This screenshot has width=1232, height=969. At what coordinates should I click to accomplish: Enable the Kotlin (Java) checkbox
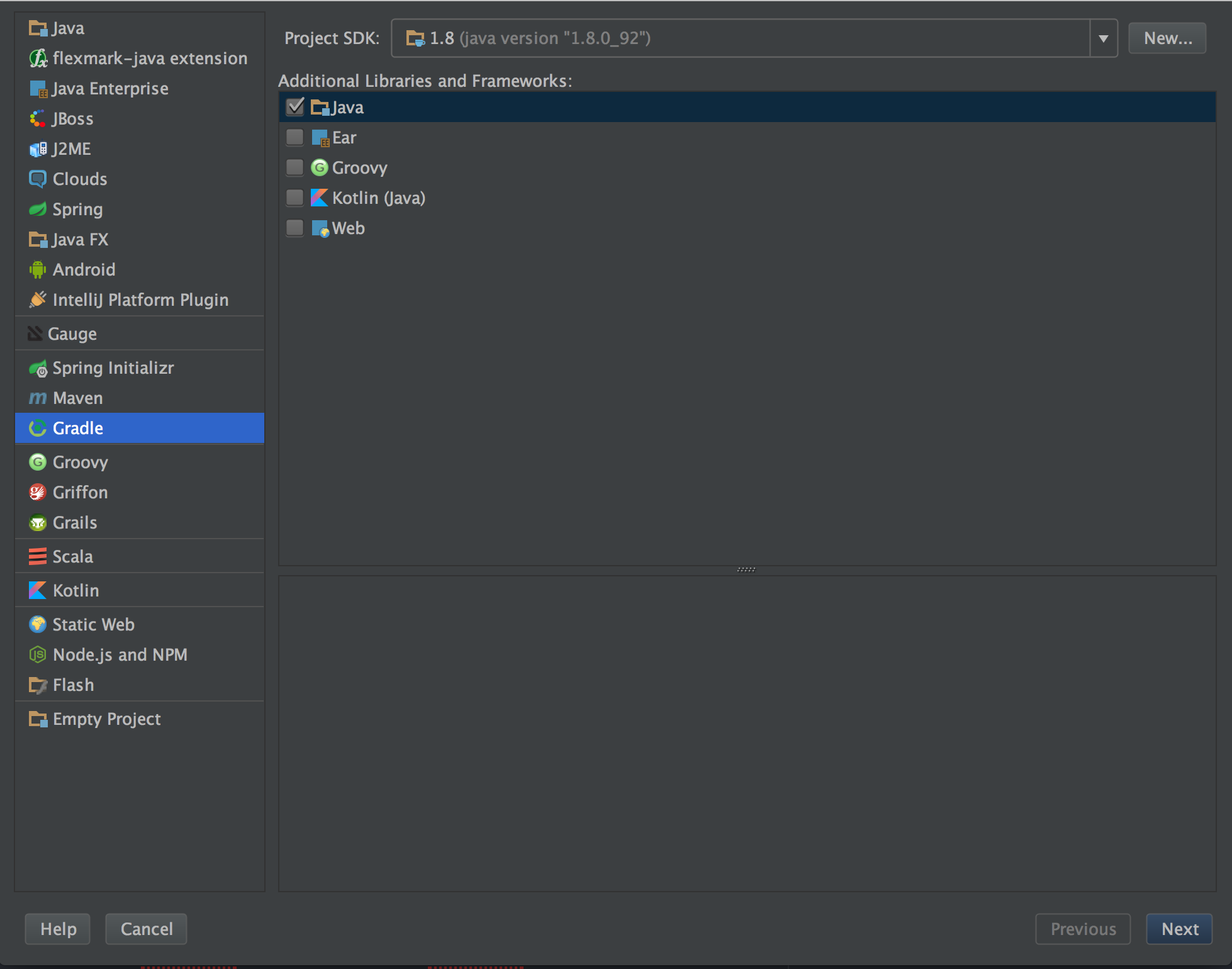coord(295,198)
